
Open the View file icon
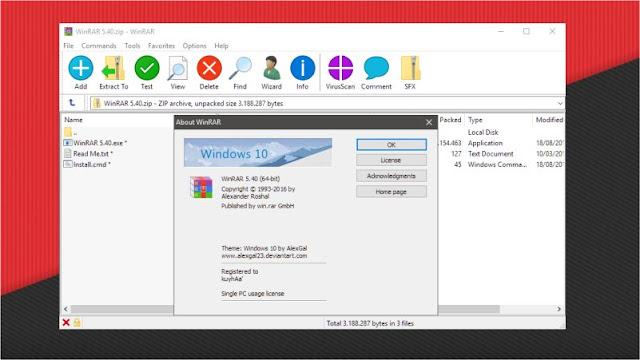pyautogui.click(x=178, y=68)
